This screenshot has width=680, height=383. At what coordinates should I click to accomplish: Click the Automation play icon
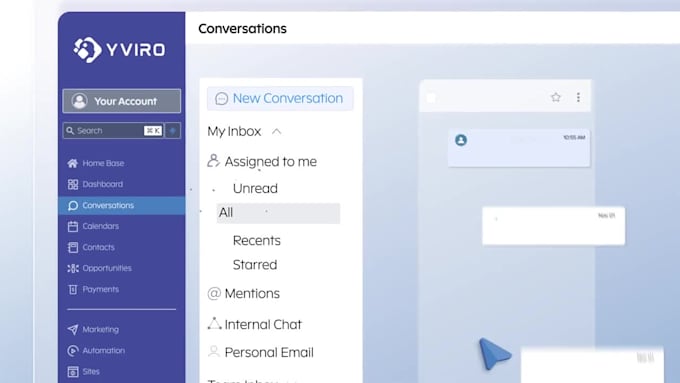72,350
